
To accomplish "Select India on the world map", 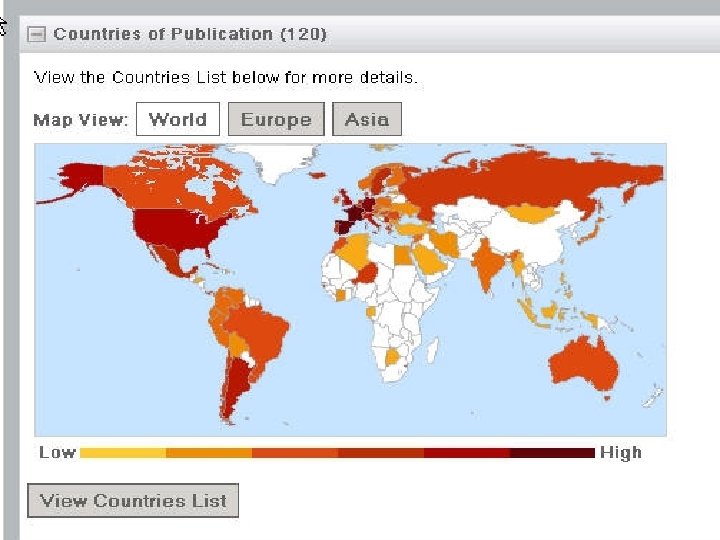I will [x=487, y=264].
